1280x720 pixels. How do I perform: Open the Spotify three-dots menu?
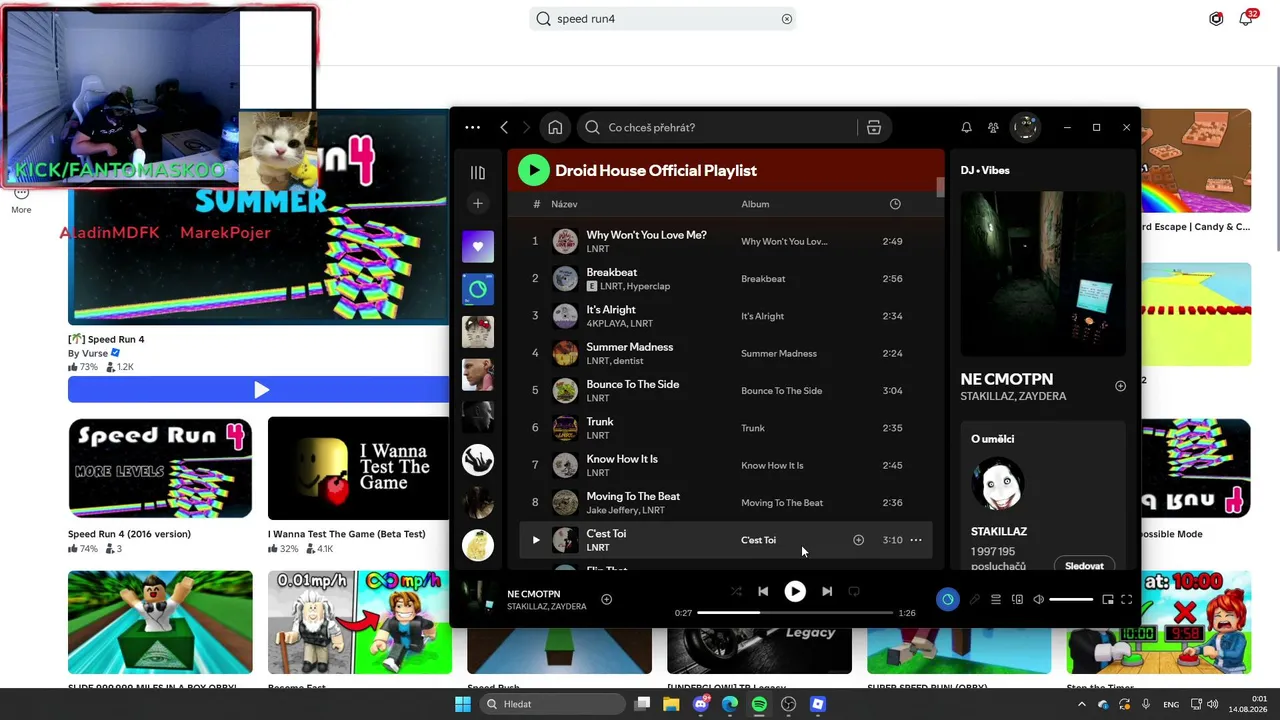pyautogui.click(x=472, y=127)
